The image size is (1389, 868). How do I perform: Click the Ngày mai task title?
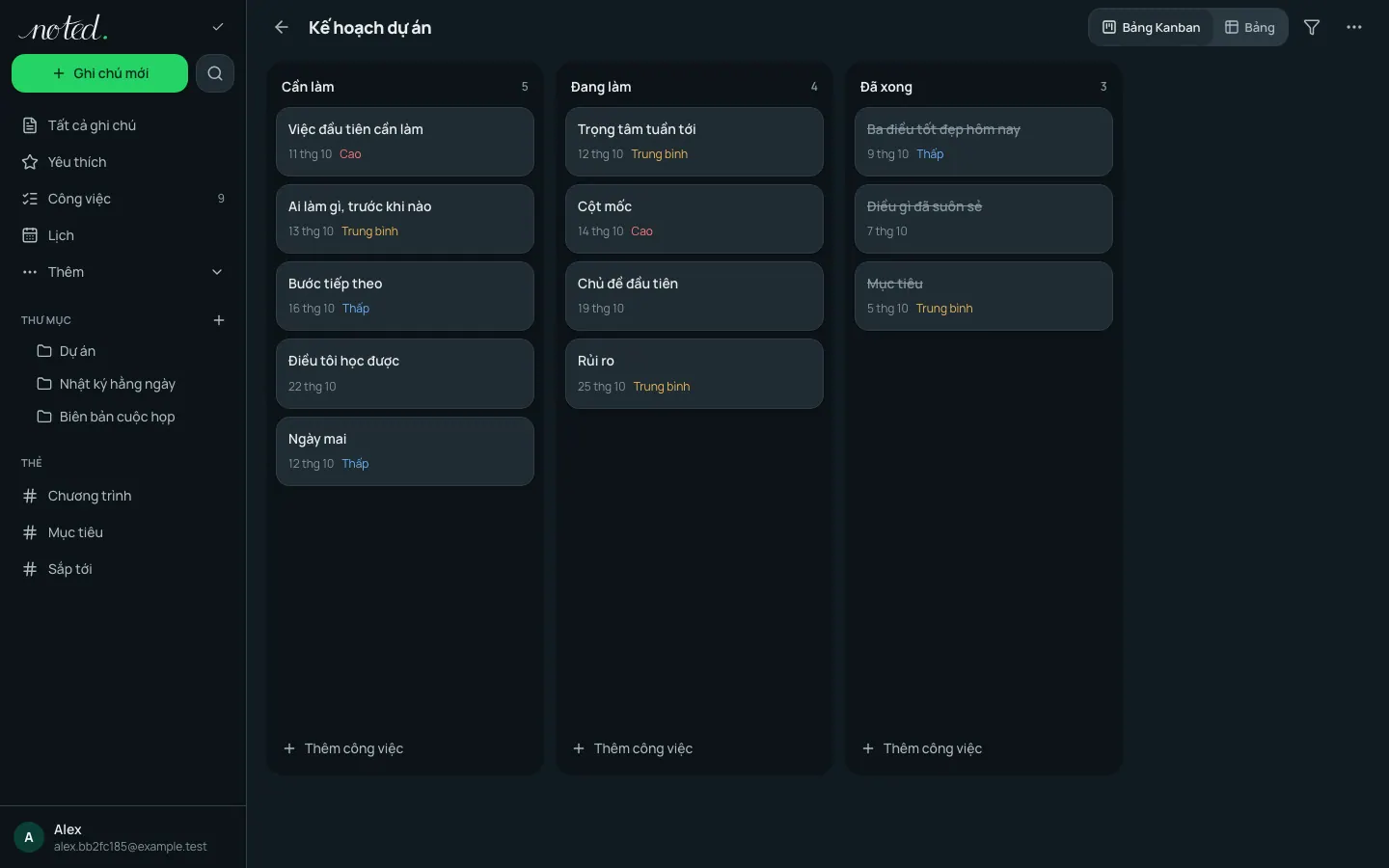pyautogui.click(x=317, y=439)
